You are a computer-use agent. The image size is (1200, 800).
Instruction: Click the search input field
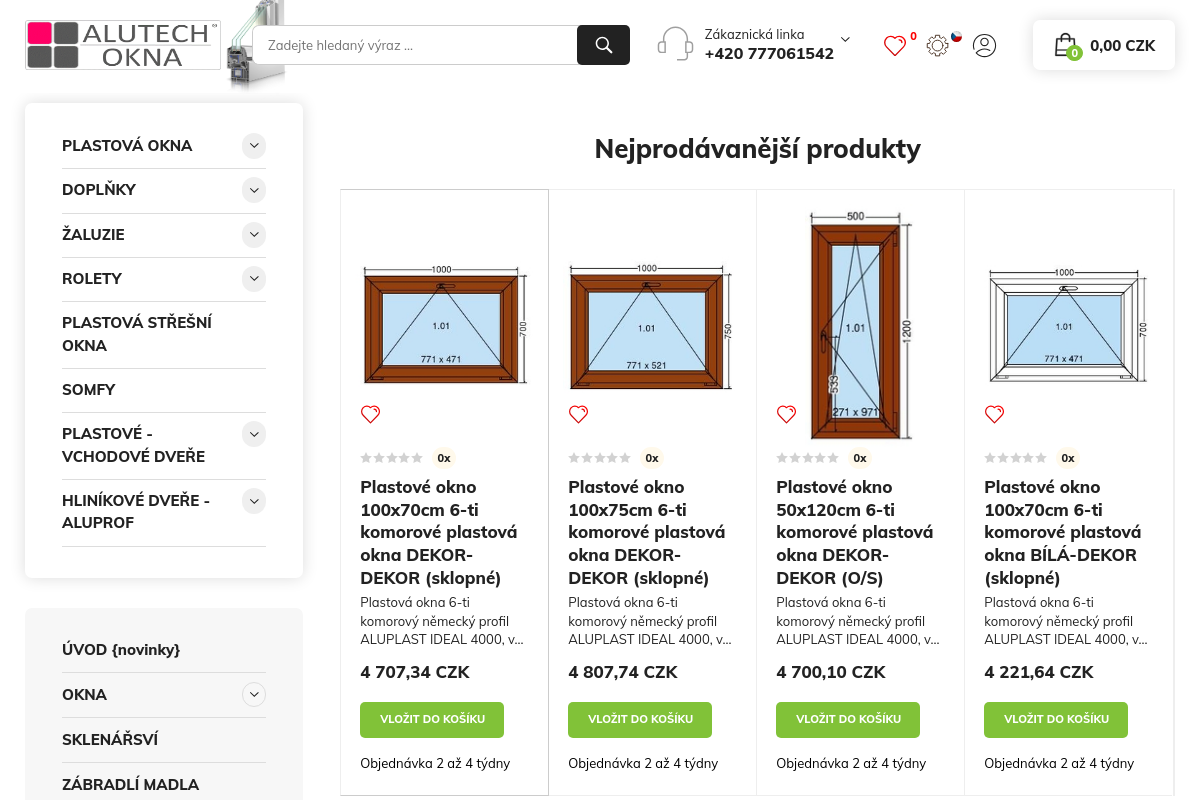pyautogui.click(x=415, y=45)
